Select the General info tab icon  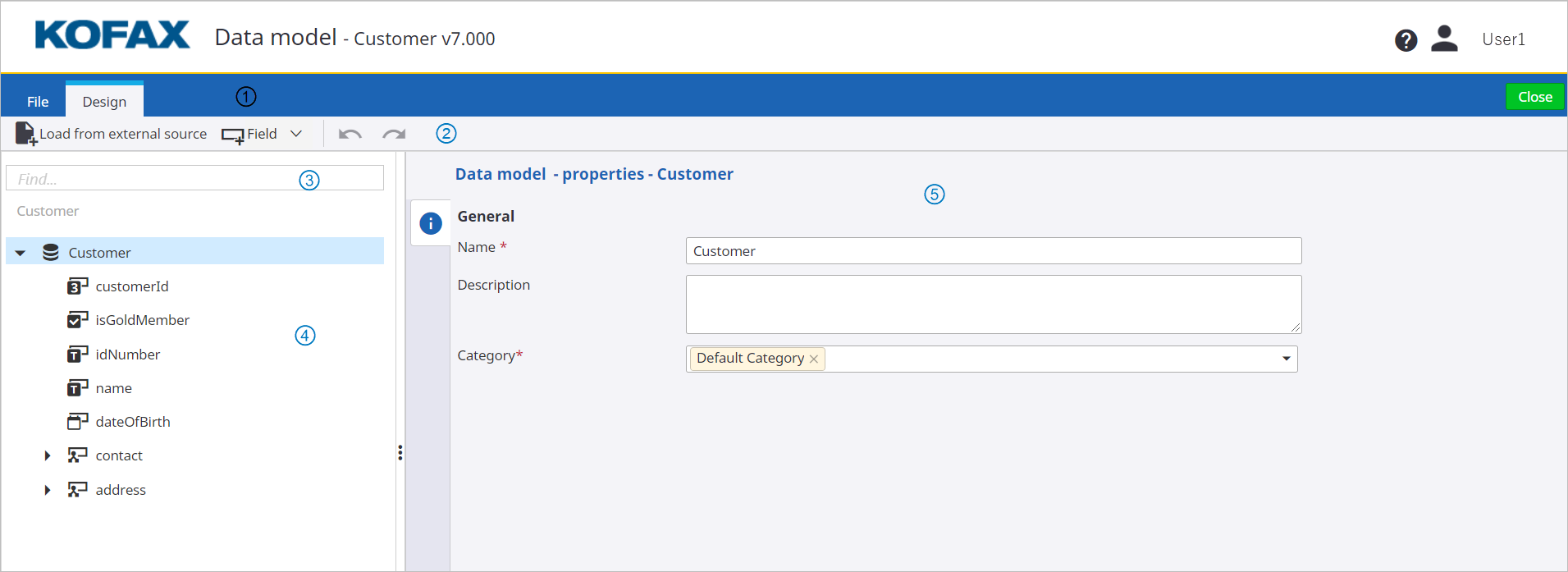[x=431, y=223]
